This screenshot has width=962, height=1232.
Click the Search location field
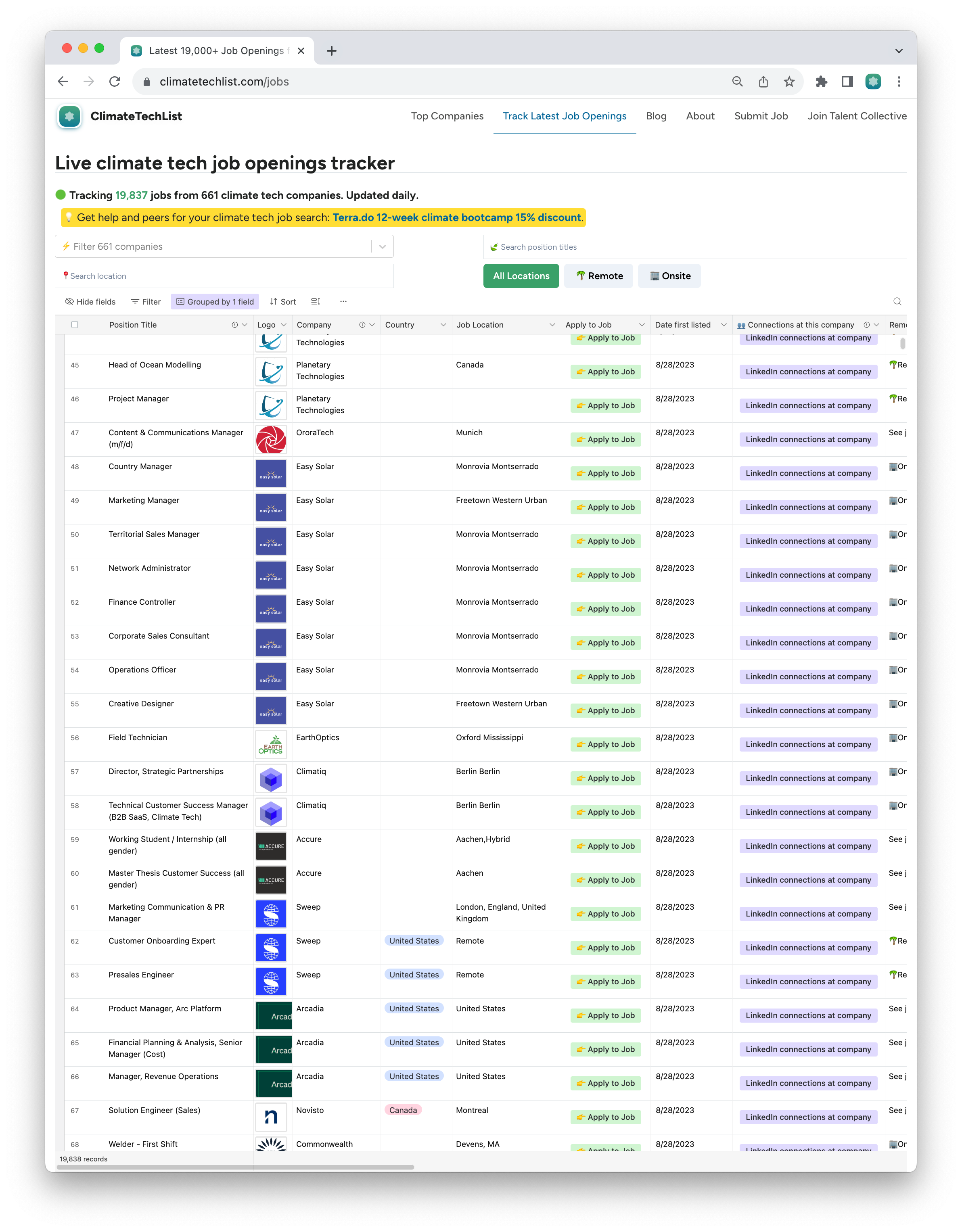(x=224, y=276)
